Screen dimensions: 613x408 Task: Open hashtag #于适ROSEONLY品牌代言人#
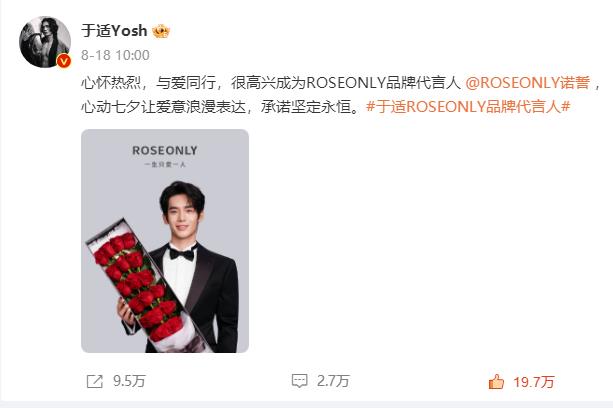[468, 106]
